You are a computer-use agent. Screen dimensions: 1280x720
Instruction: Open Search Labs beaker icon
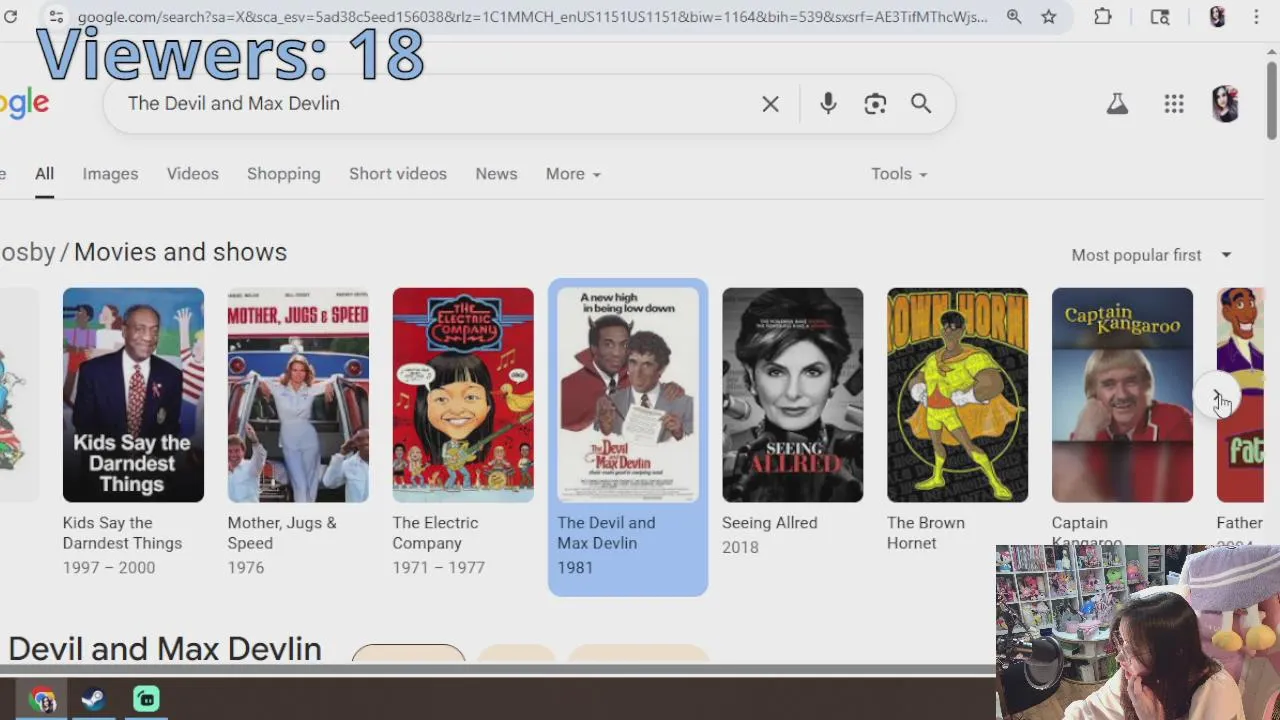click(1117, 104)
